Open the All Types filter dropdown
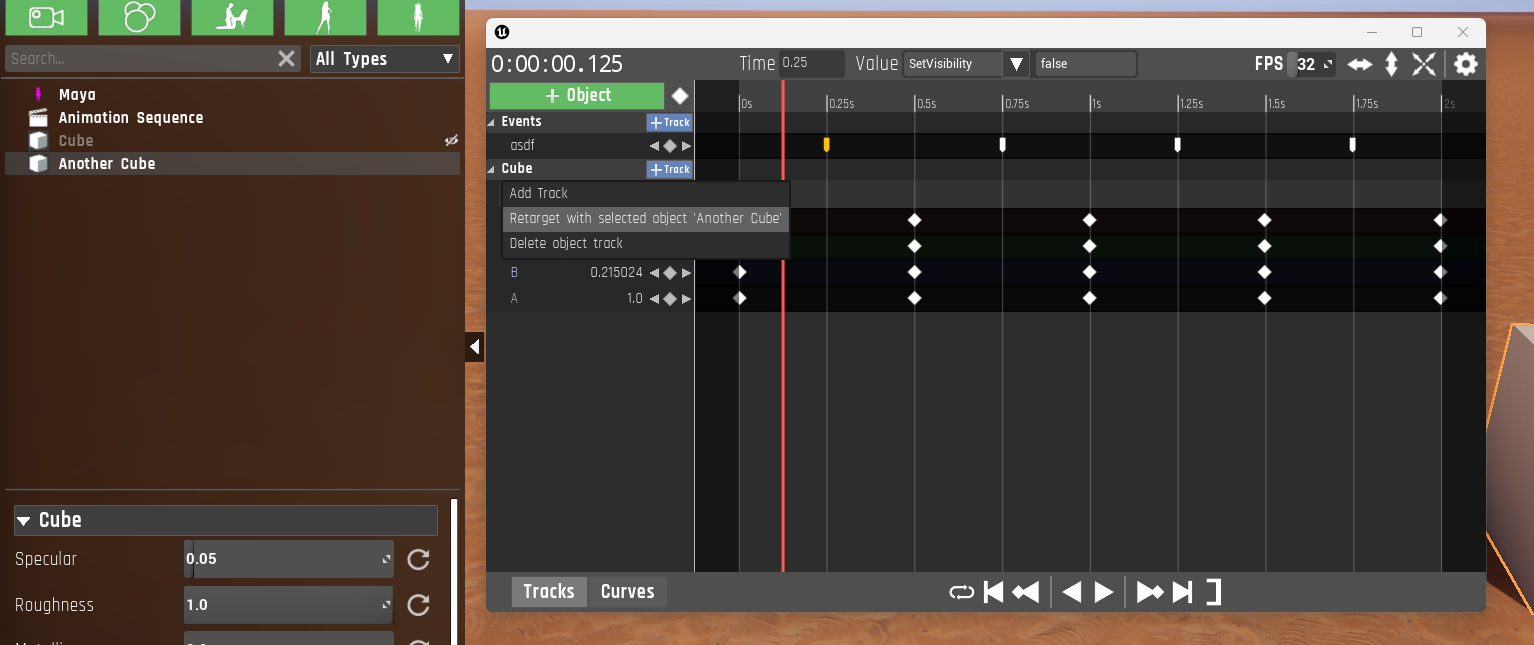 tap(384, 59)
